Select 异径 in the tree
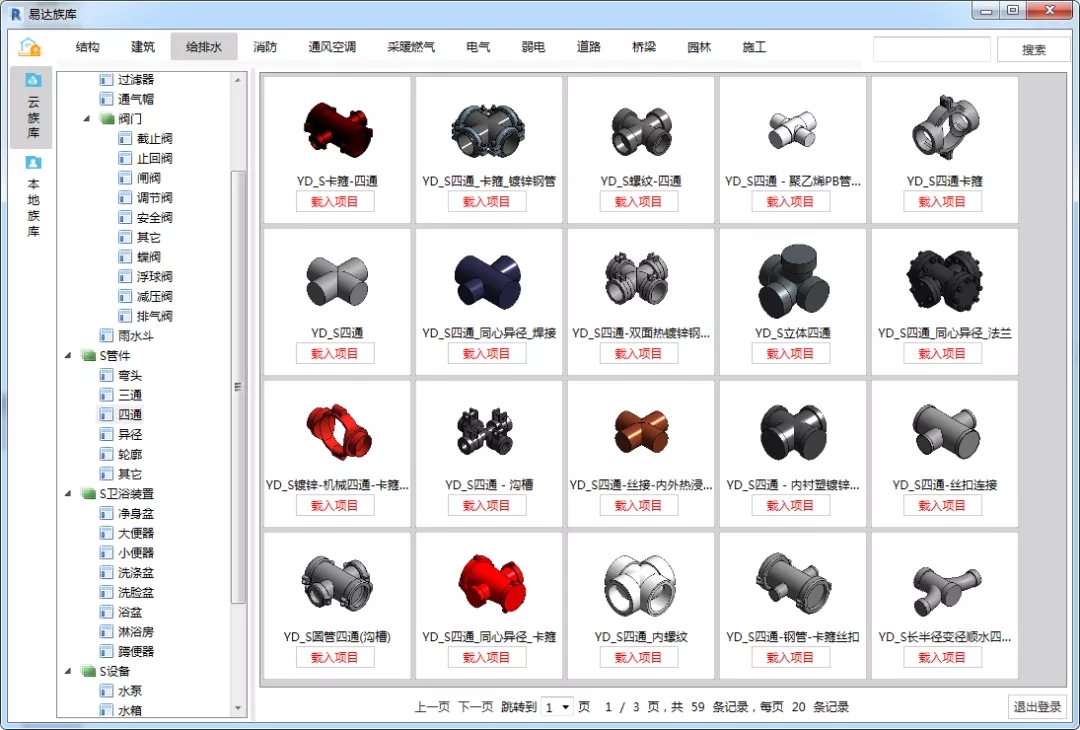 129,435
